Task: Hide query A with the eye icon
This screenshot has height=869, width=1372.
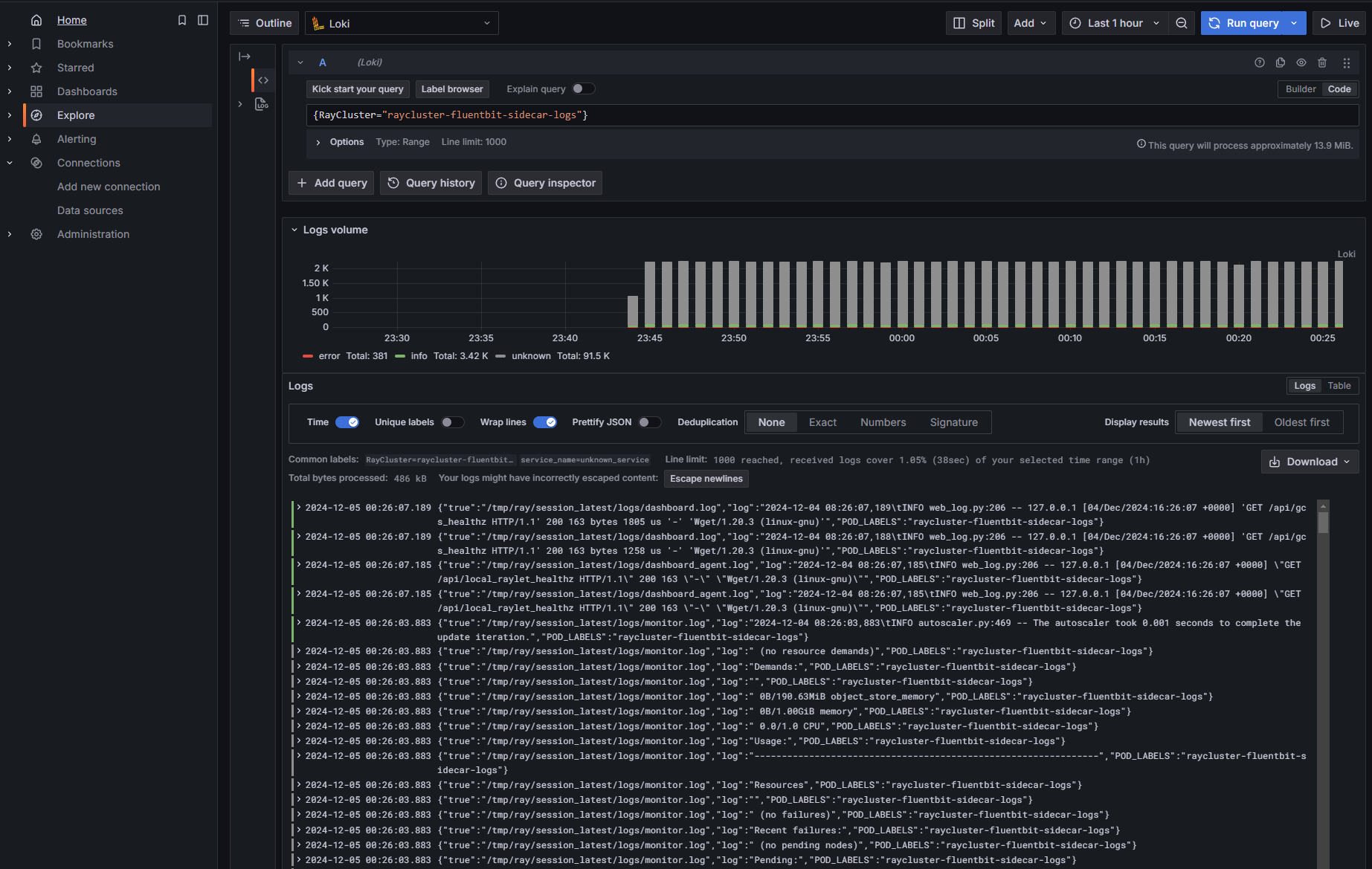Action: [x=1301, y=62]
